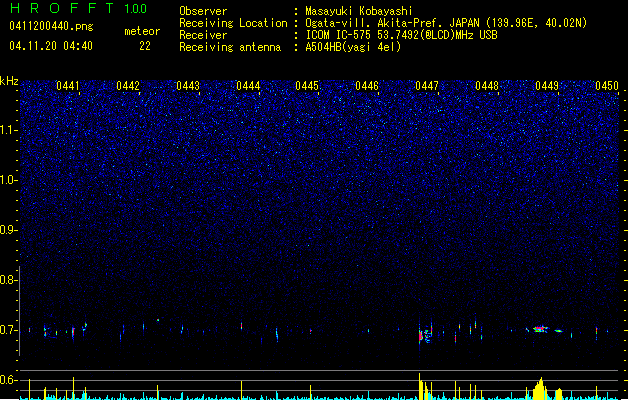Click the 0441 time marker
The width and height of the screenshot is (629, 400).
click(x=68, y=86)
